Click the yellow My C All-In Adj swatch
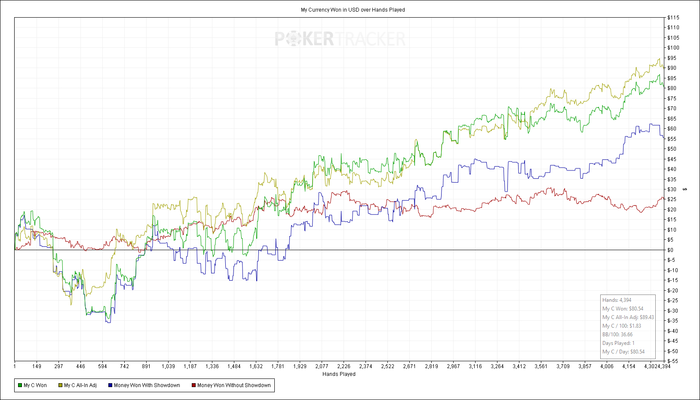The width and height of the screenshot is (700, 400). (60, 385)
